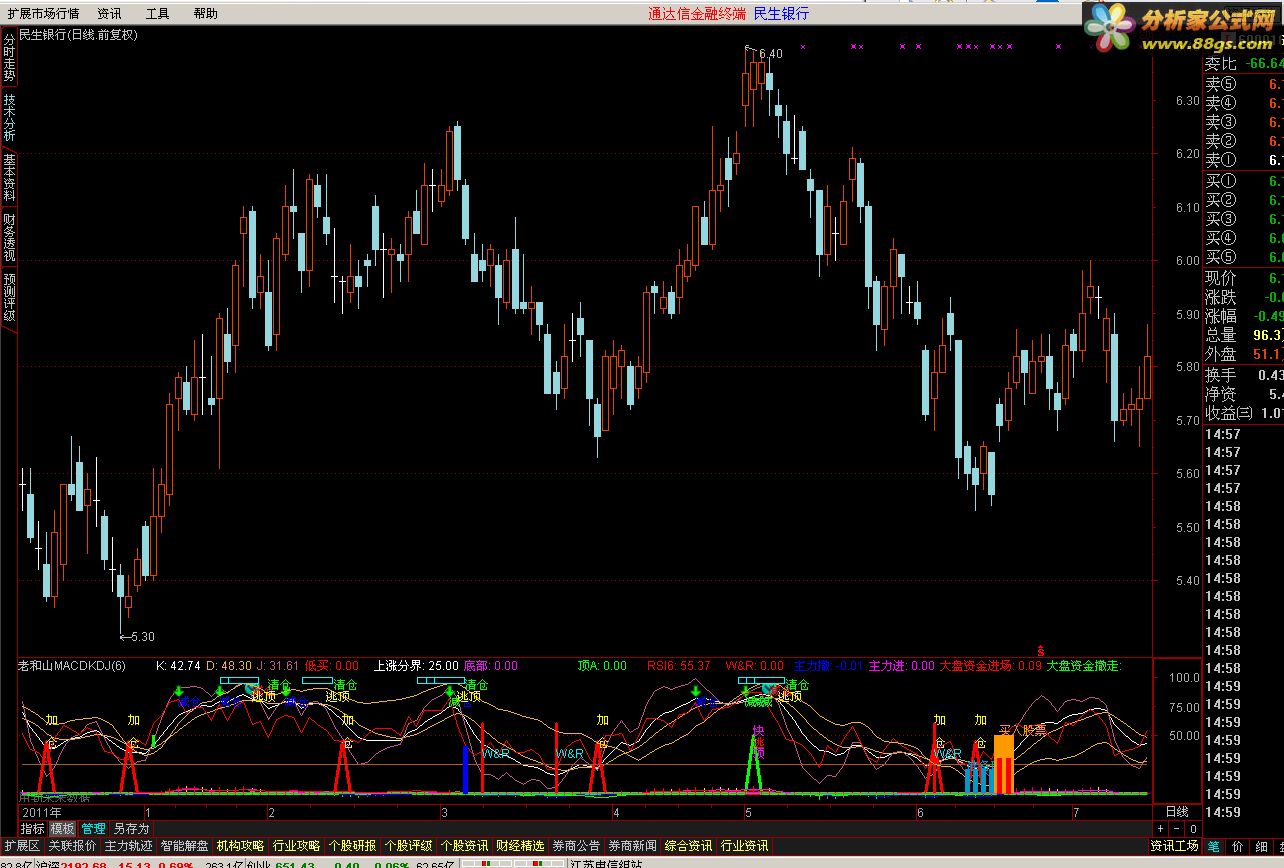The image size is (1284, 868).
Task: Click the 老和山MACDKDJ(6) indicator name
Action: pos(72,665)
